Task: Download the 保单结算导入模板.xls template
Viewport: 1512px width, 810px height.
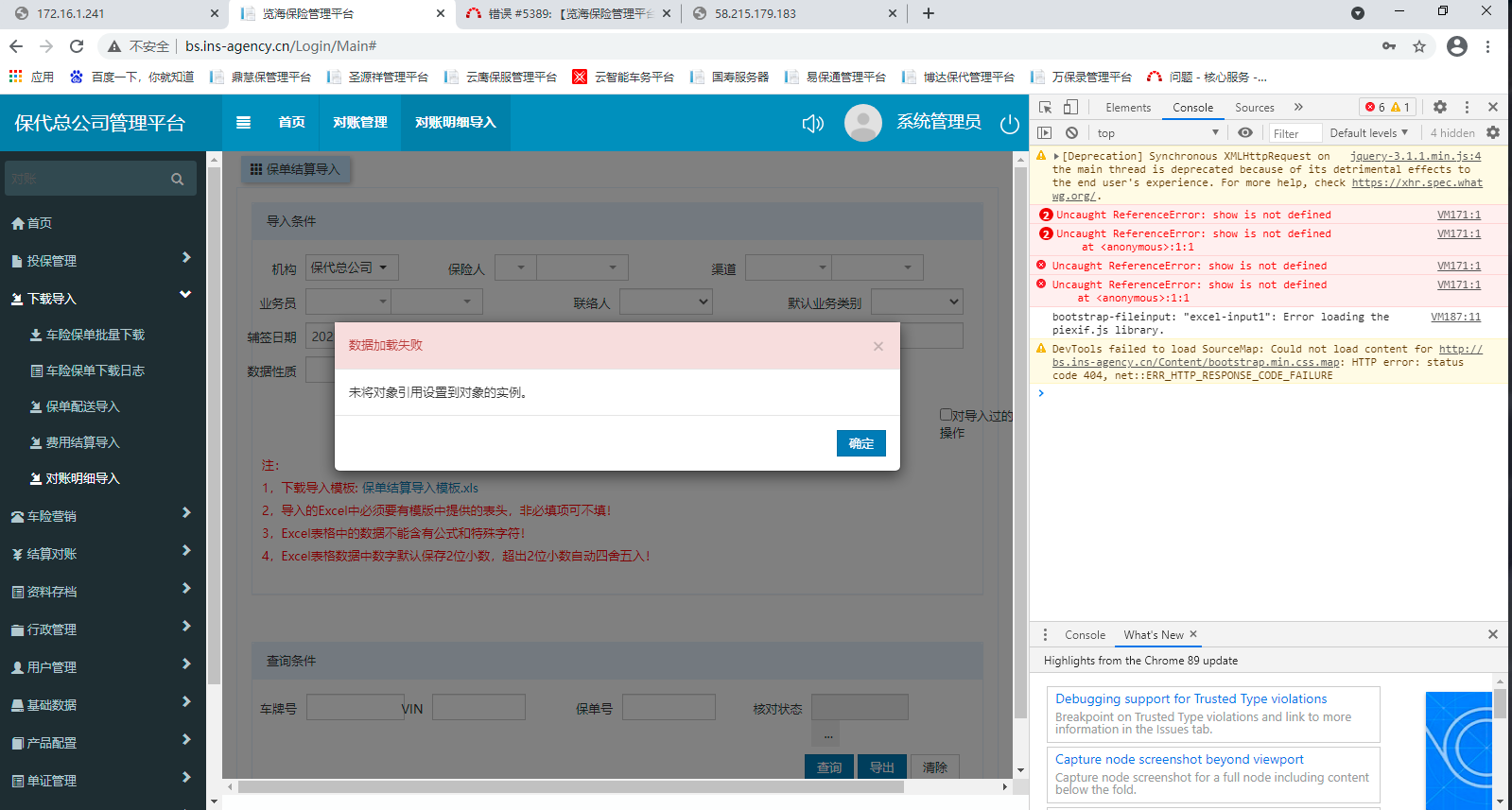Action: point(420,488)
